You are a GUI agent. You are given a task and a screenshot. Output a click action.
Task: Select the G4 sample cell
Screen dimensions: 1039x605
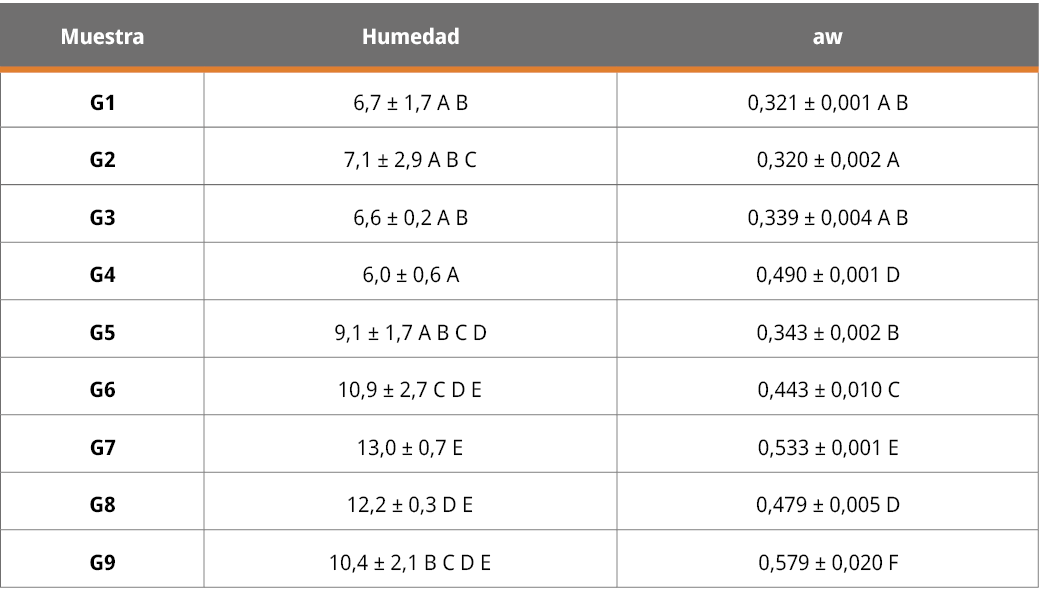(x=102, y=274)
